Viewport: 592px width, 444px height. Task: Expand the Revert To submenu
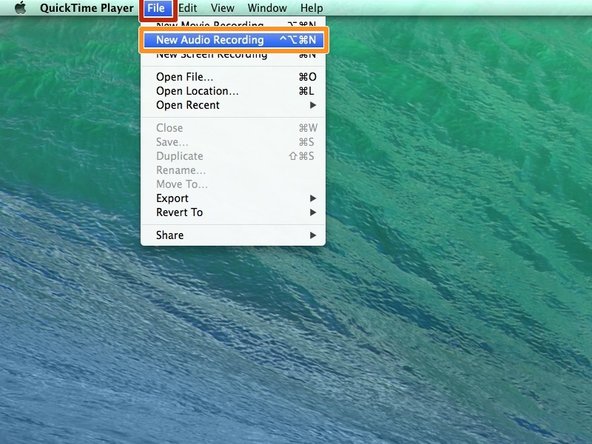(233, 212)
